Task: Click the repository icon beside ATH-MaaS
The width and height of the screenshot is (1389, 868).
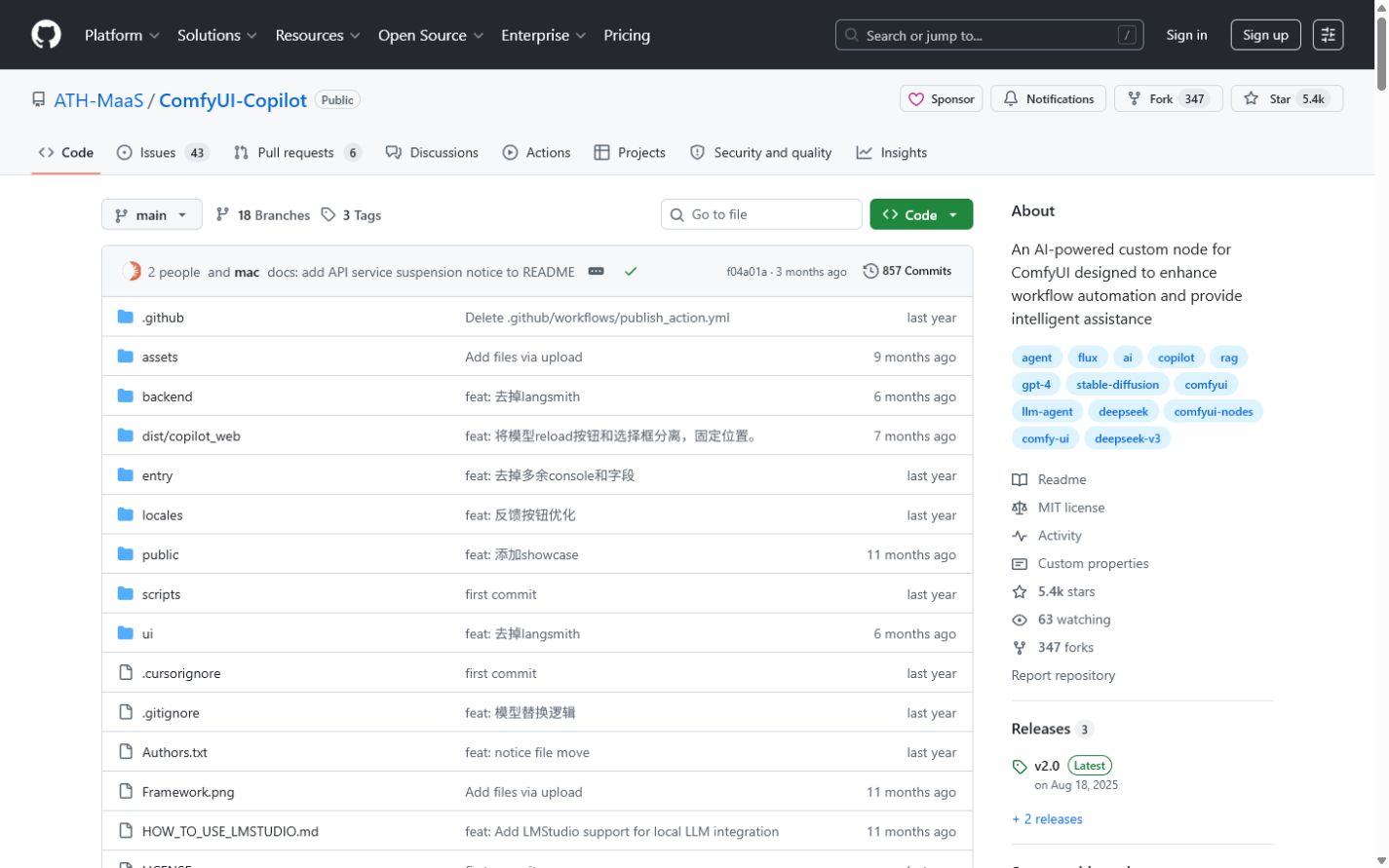Action: point(39,99)
